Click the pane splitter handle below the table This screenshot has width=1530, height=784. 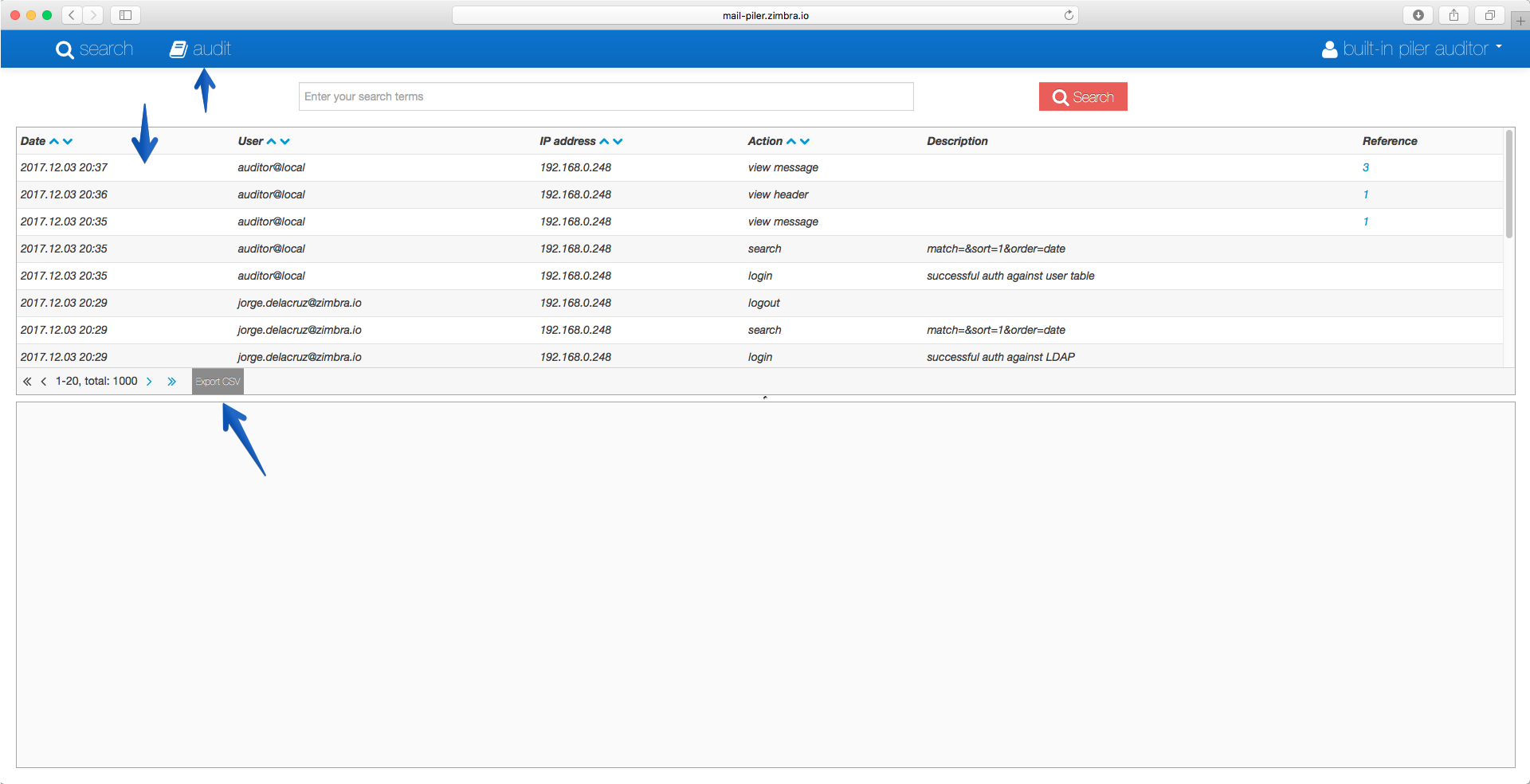[x=765, y=398]
